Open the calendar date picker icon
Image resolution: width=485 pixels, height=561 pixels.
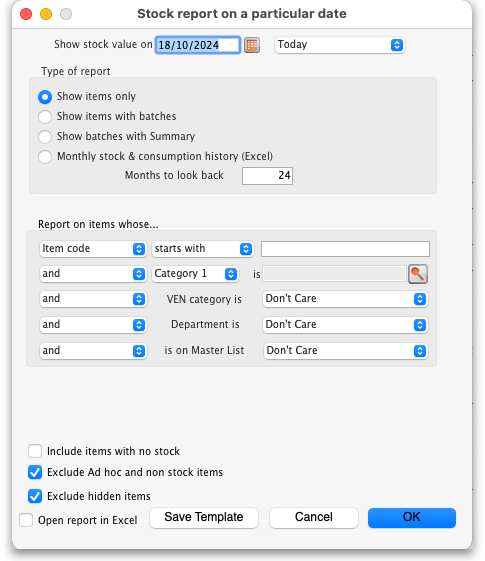coord(252,45)
